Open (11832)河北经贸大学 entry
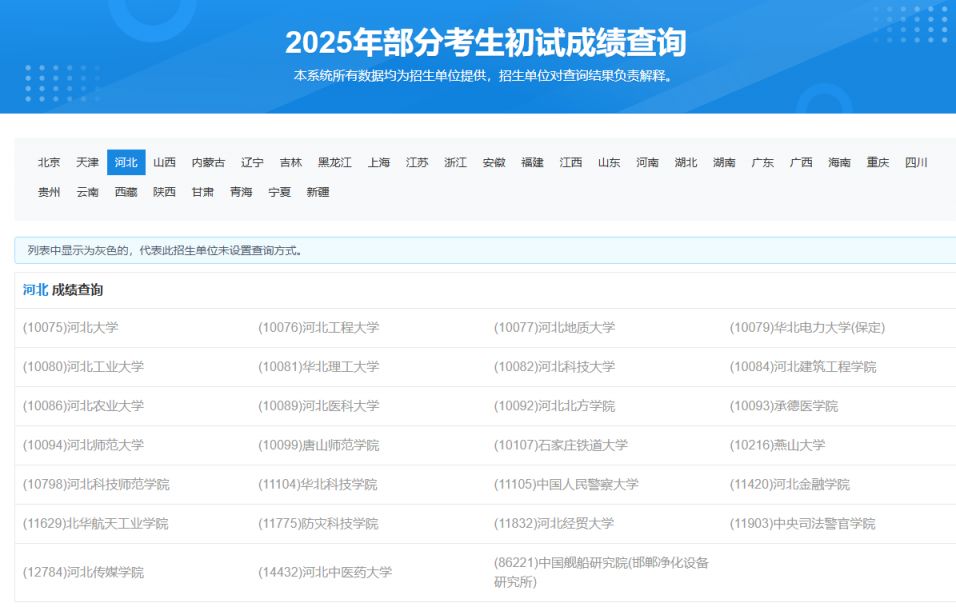 [554, 524]
